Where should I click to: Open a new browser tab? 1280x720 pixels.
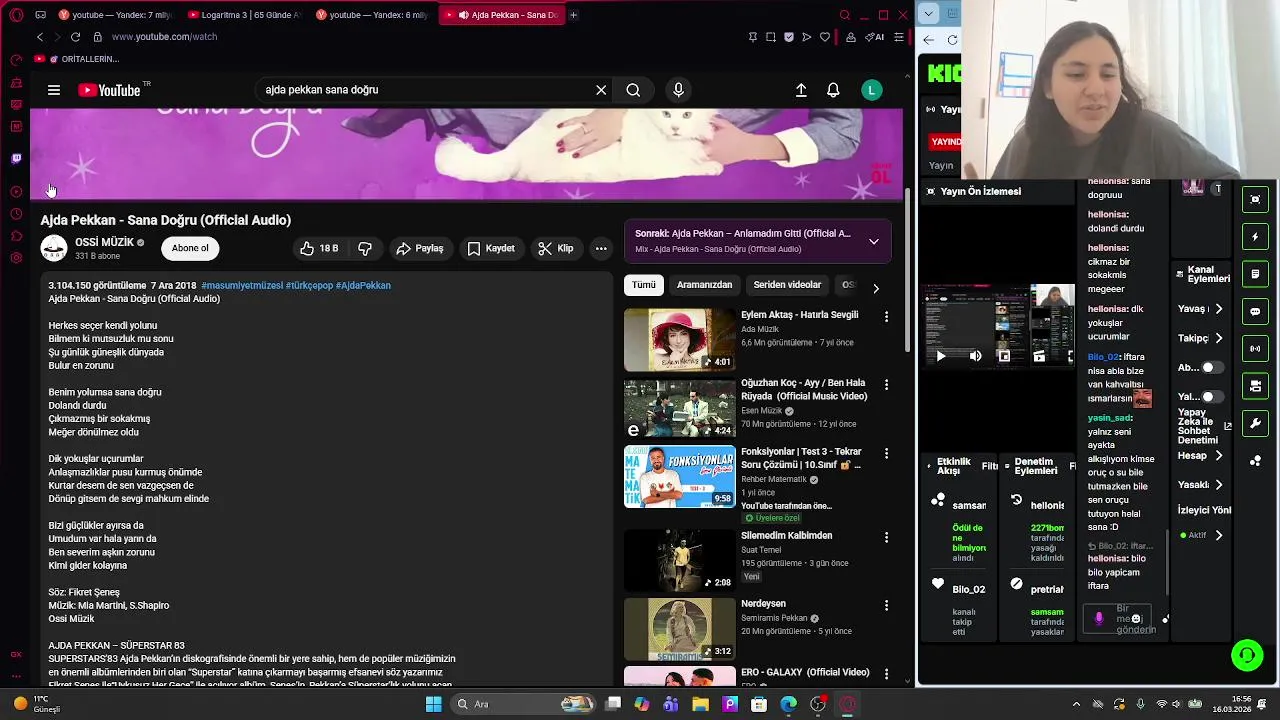574,15
